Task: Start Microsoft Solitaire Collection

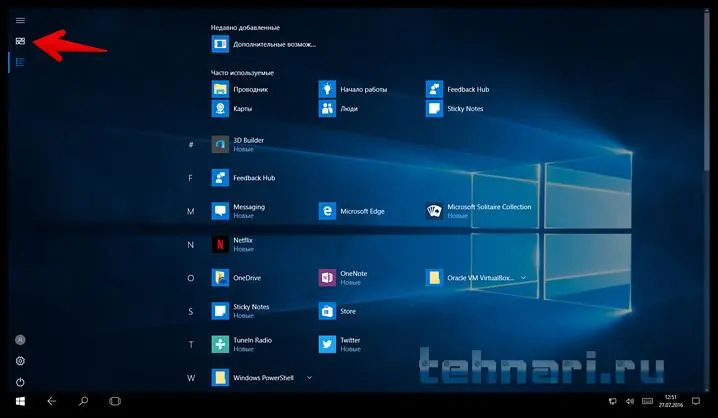Action: [x=479, y=211]
